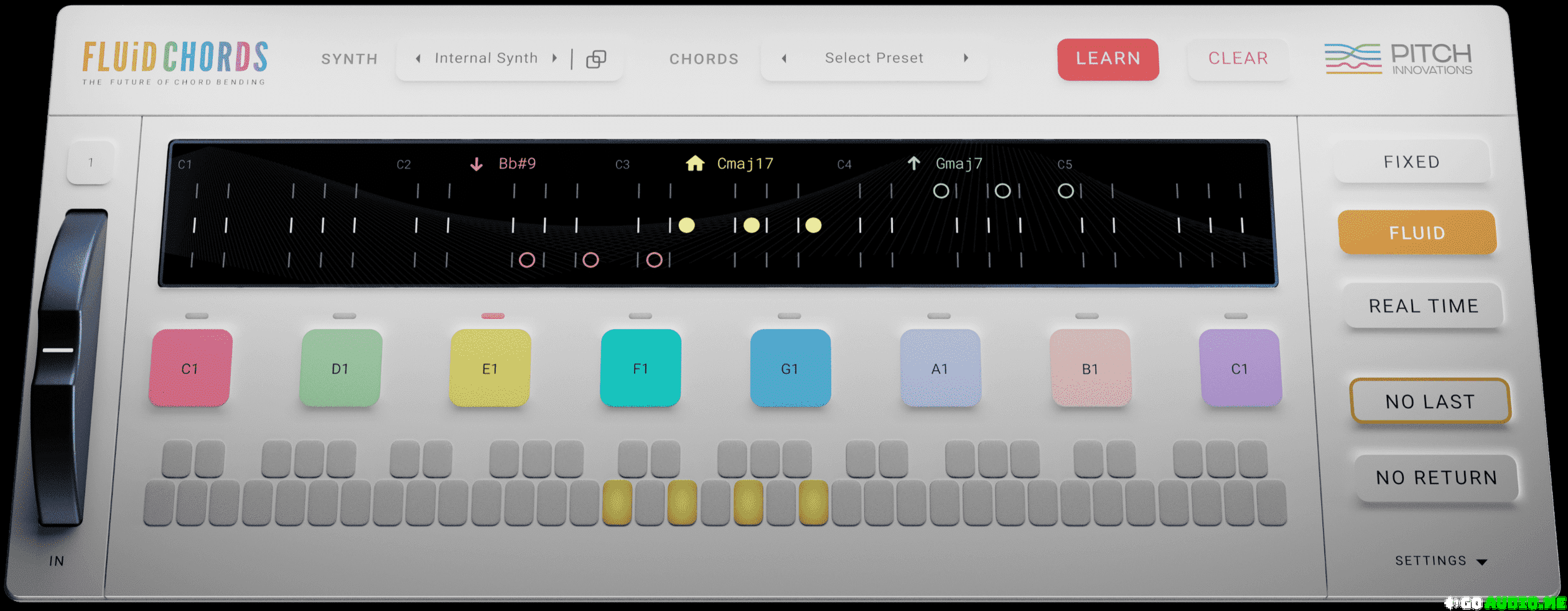Trigger the purple C1 chord pad
The height and width of the screenshot is (611, 1568).
coord(1240,368)
